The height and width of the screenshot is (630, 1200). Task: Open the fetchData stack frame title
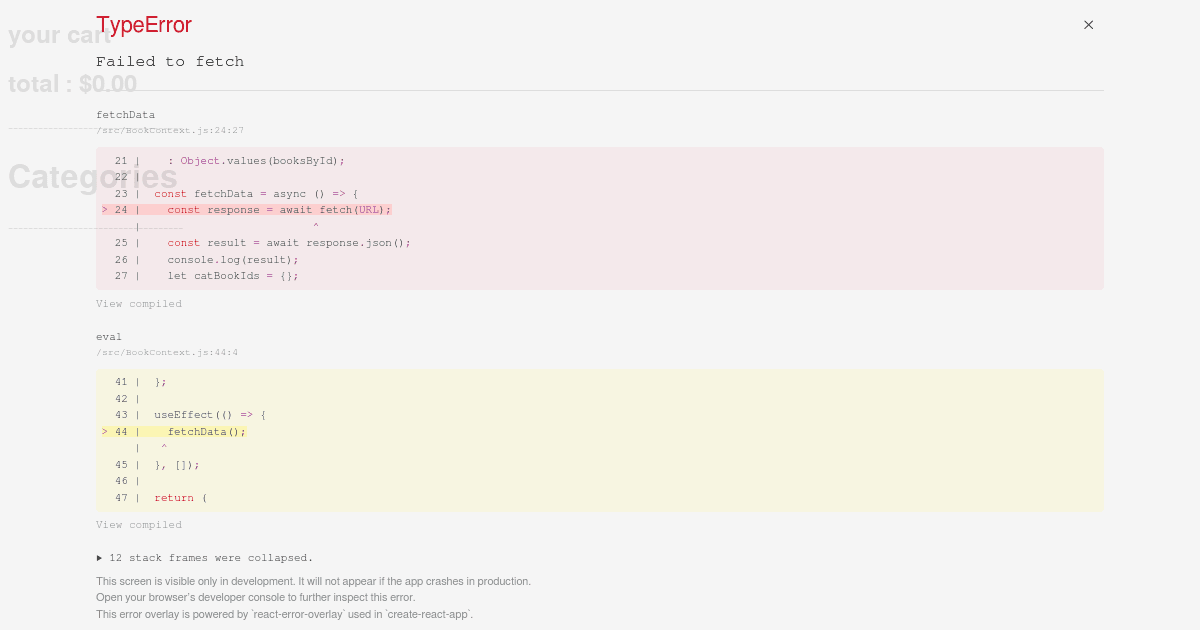click(125, 115)
